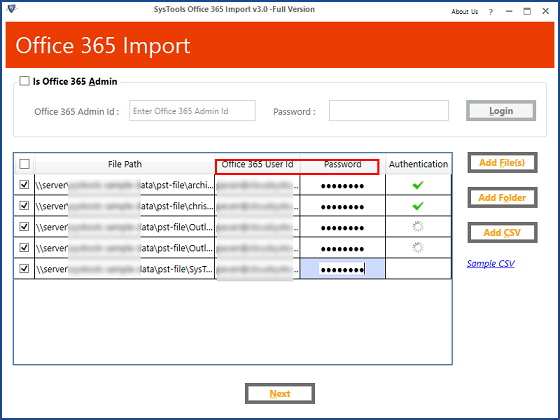Uncheck the fourth row Outl... checkbox
The width and height of the screenshot is (560, 420).
point(24,248)
